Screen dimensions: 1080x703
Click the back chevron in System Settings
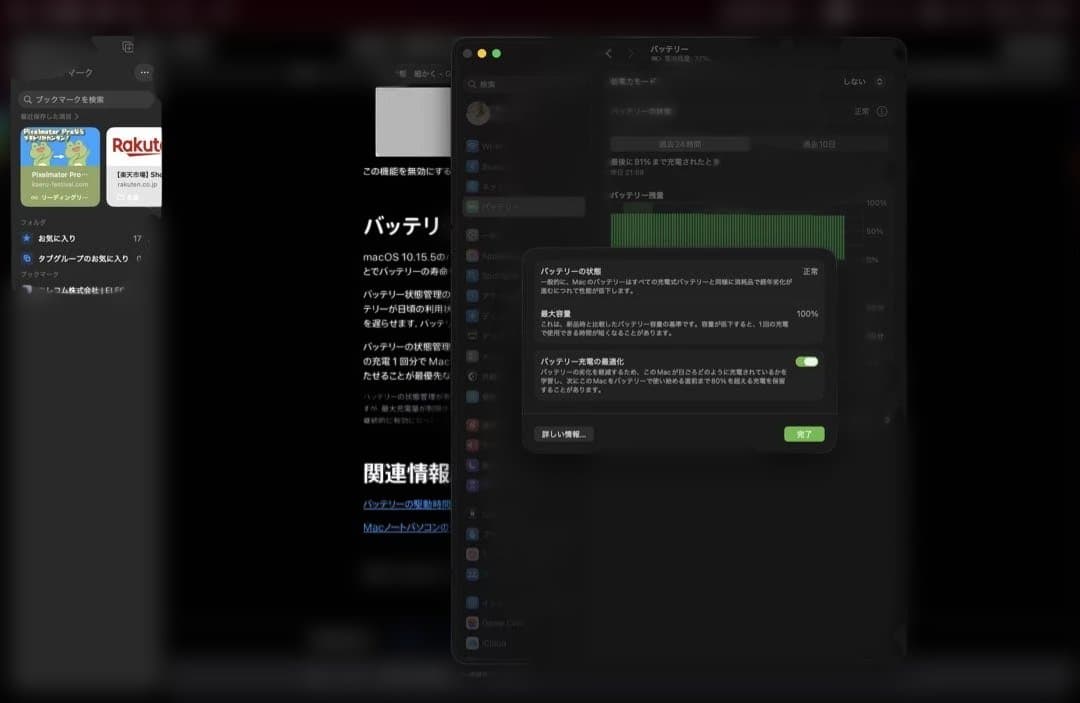tap(608, 53)
